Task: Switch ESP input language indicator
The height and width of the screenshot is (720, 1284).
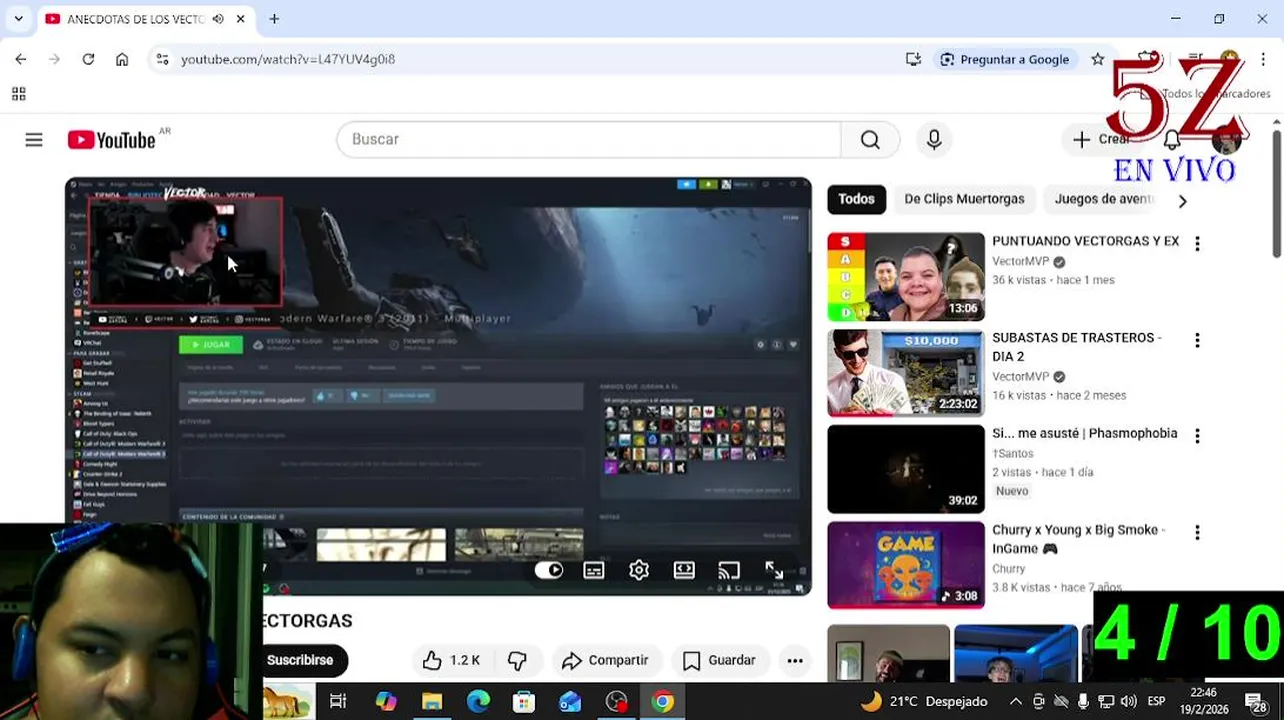Action: point(1156,702)
